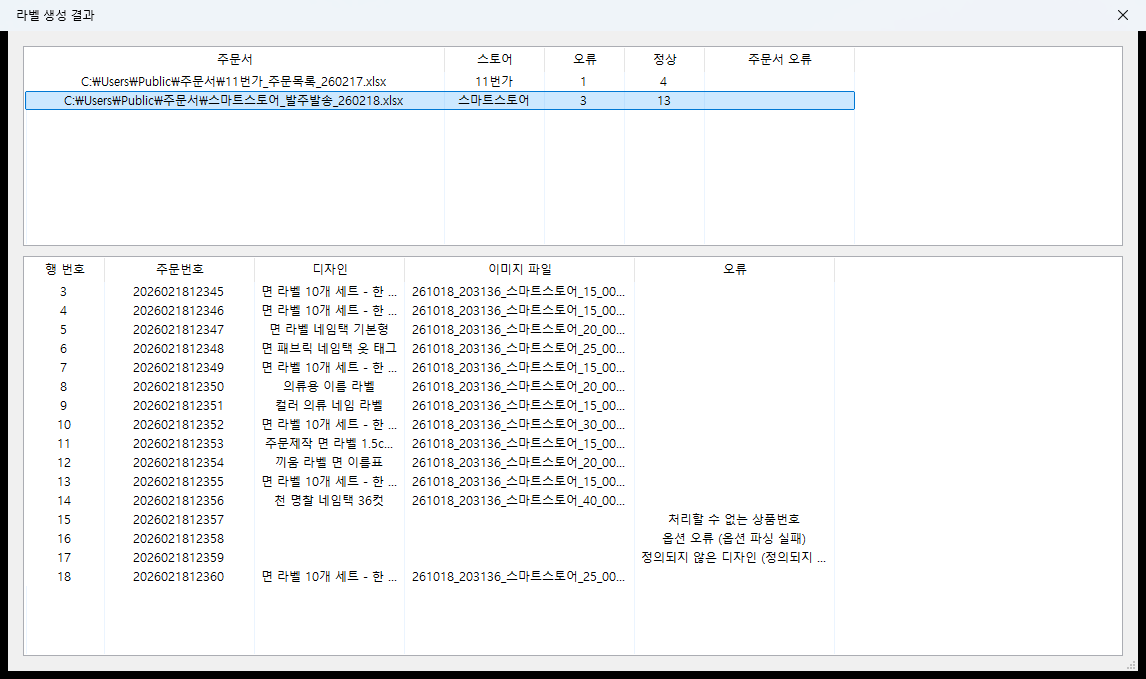Click the 이미지 파일 column header
Screen dimensions: 1146x679
pyautogui.click(x=519, y=269)
